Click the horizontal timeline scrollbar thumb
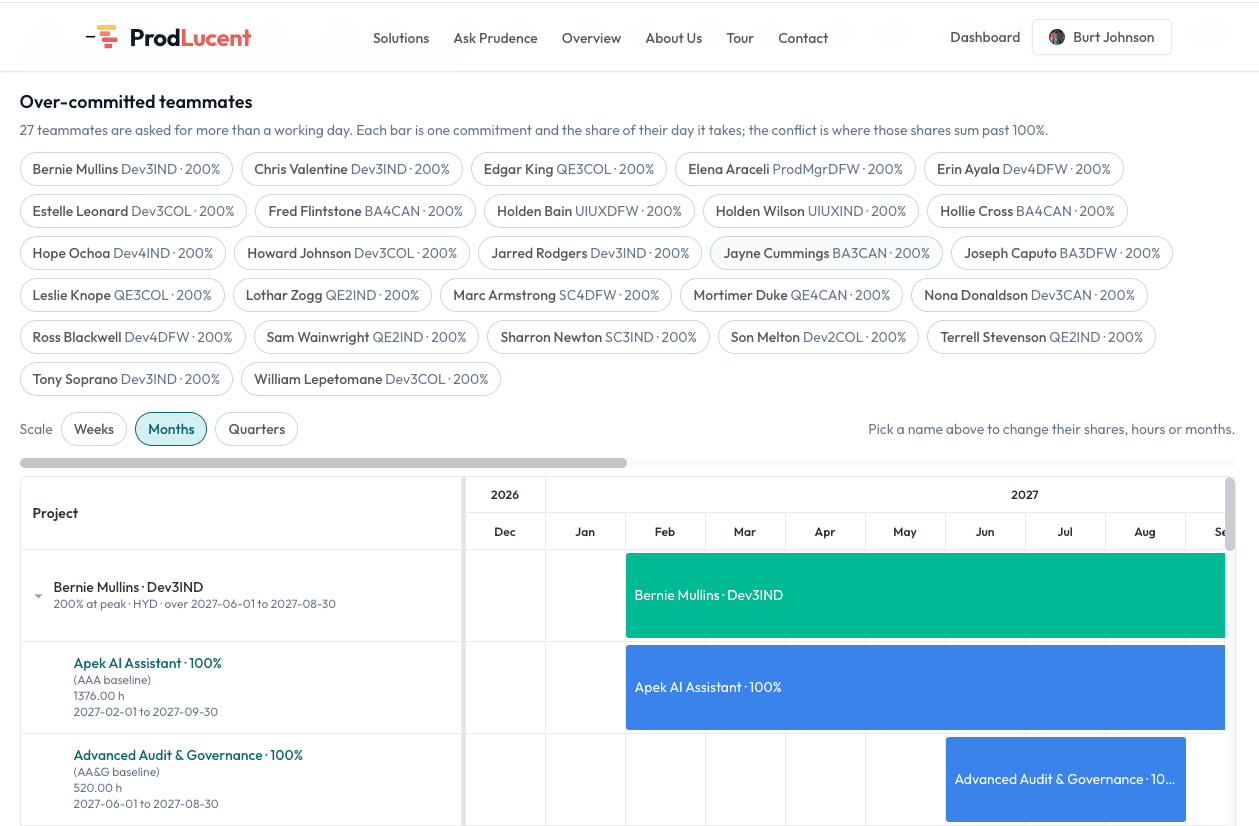This screenshot has height=826, width=1259. 323,463
